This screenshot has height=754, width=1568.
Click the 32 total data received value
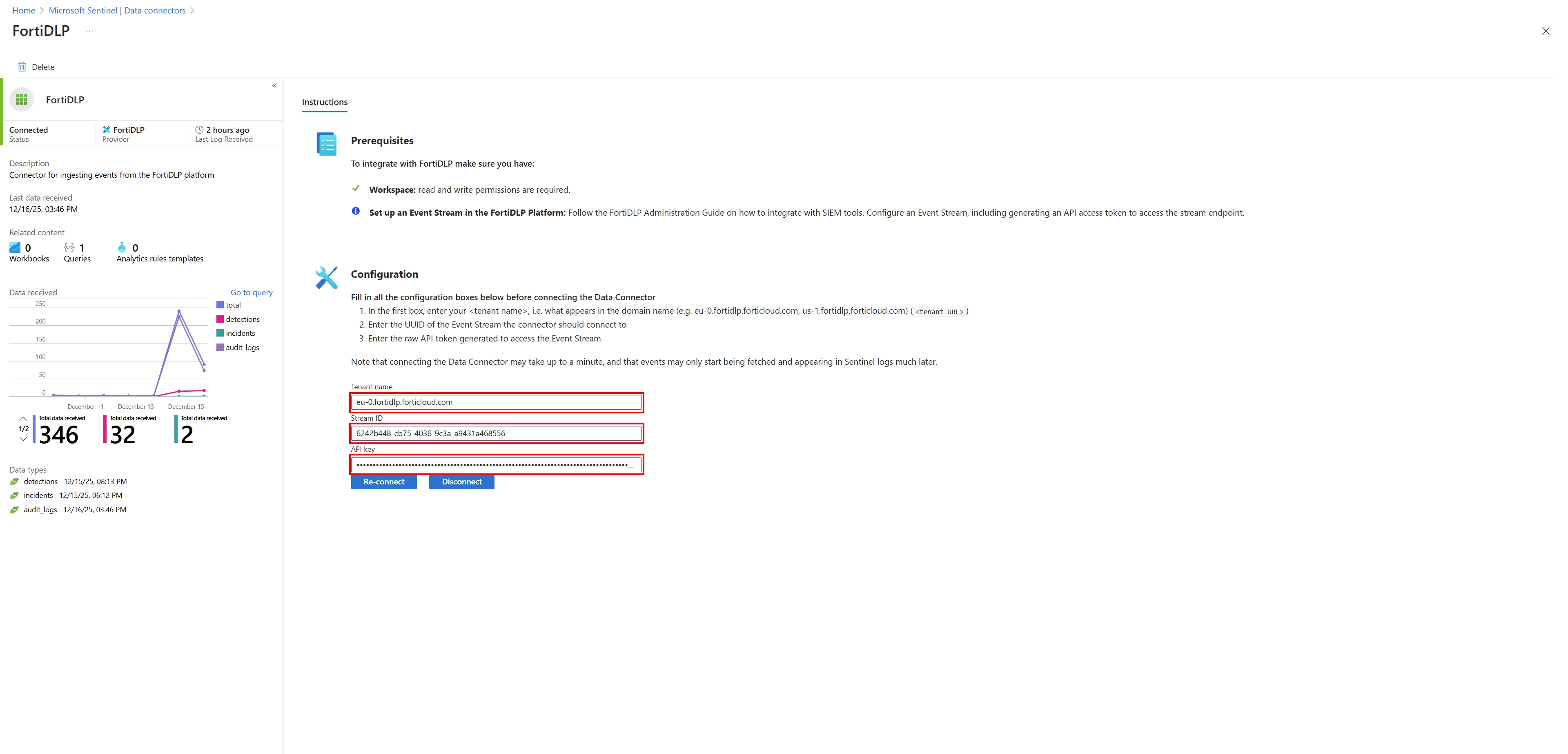(123, 435)
